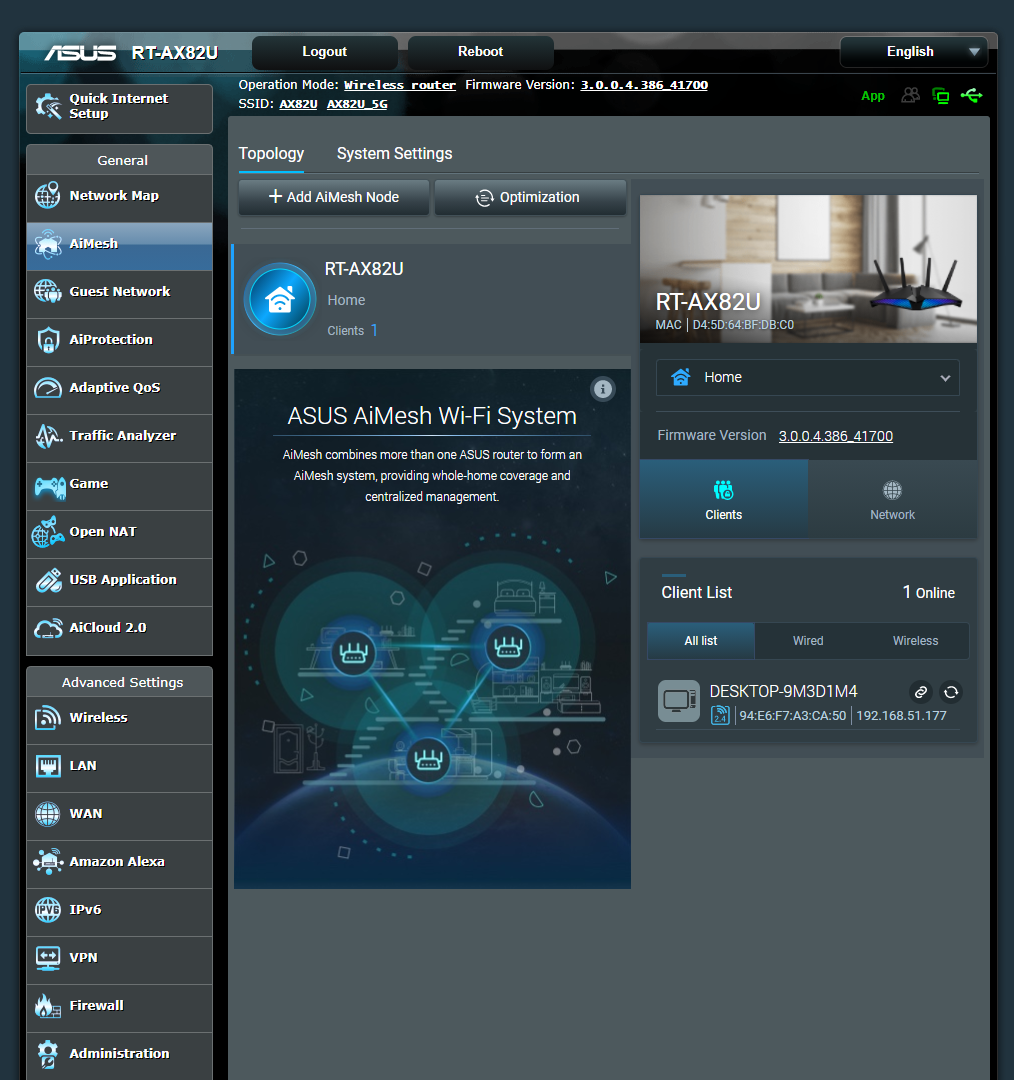Image resolution: width=1014 pixels, height=1080 pixels.
Task: Click the Traffic Analyzer icon
Action: pyautogui.click(x=48, y=436)
